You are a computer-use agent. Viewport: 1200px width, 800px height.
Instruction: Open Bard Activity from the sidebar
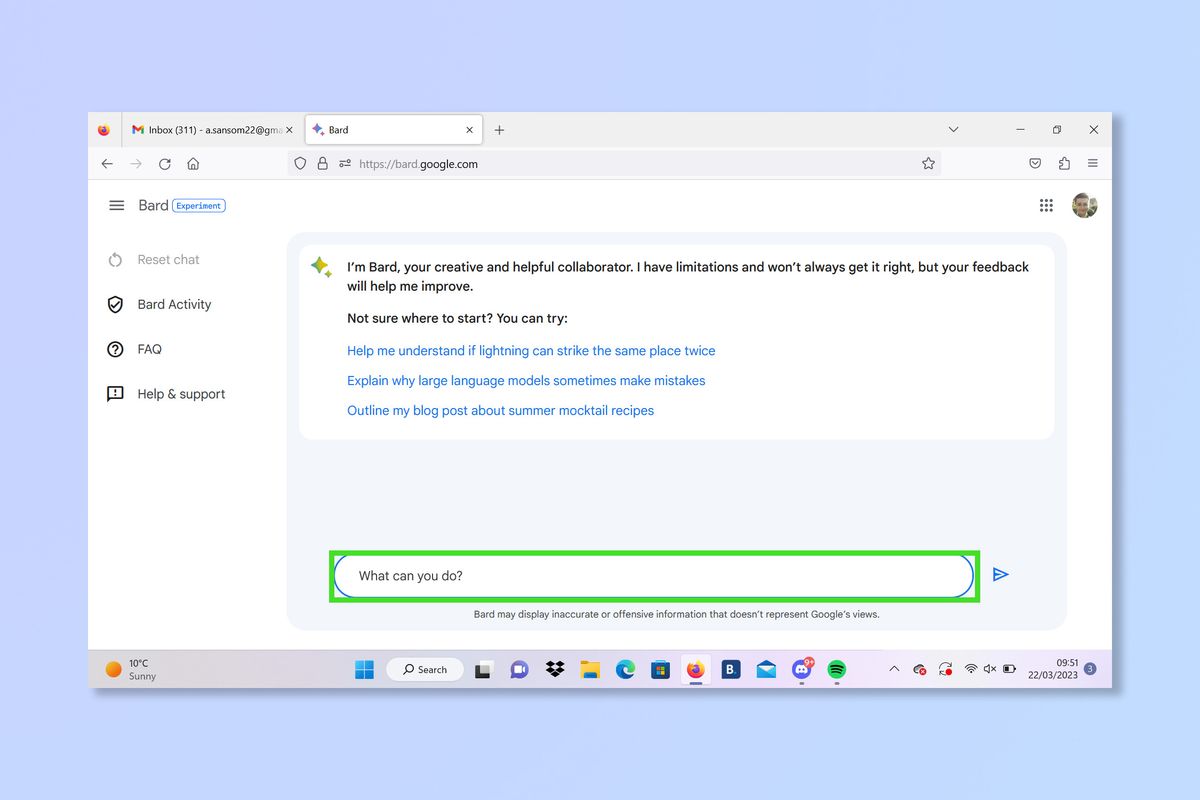[x=175, y=304]
